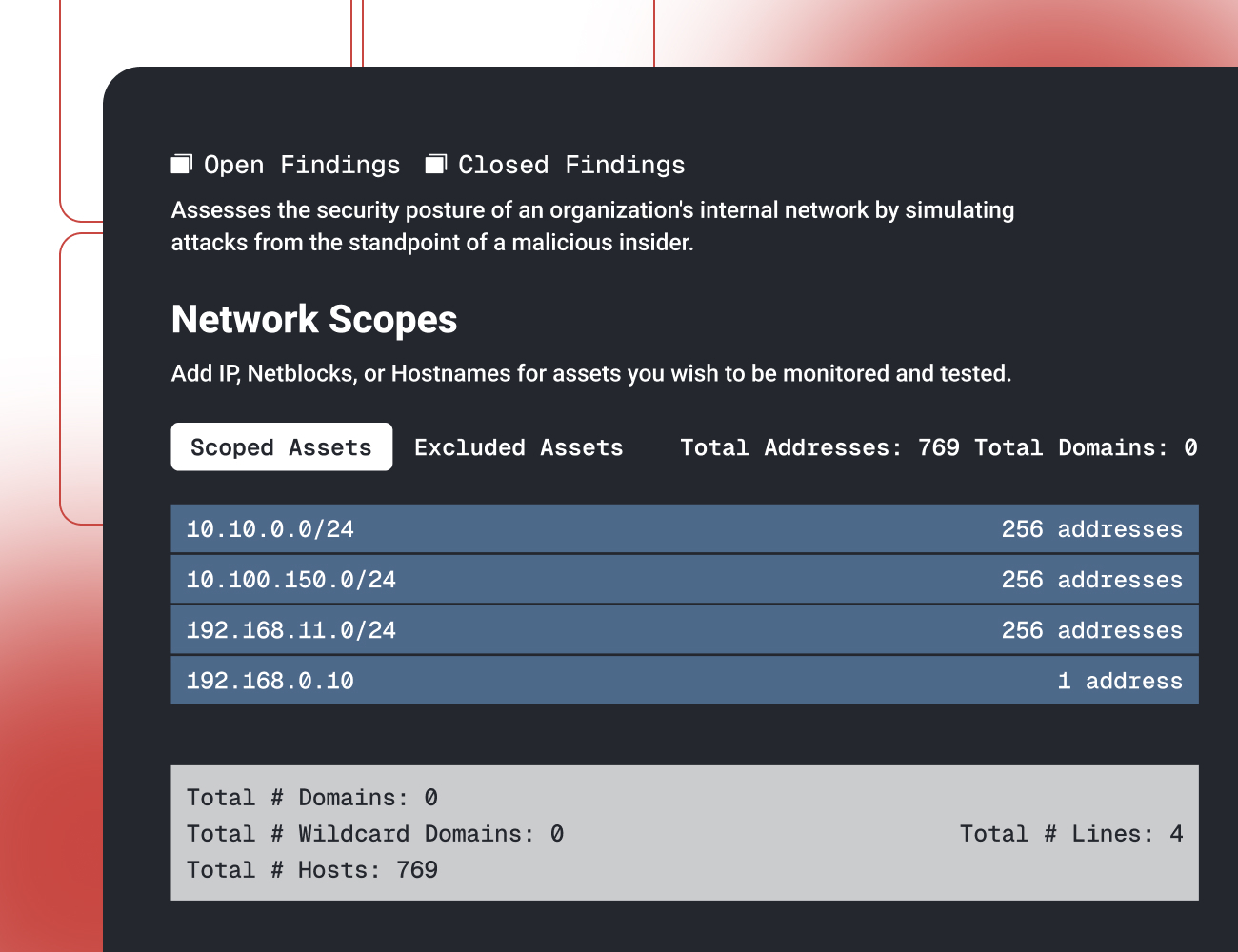This screenshot has width=1238, height=952.
Task: Click Total # Wildcard Domains summary line
Action: [x=375, y=834]
